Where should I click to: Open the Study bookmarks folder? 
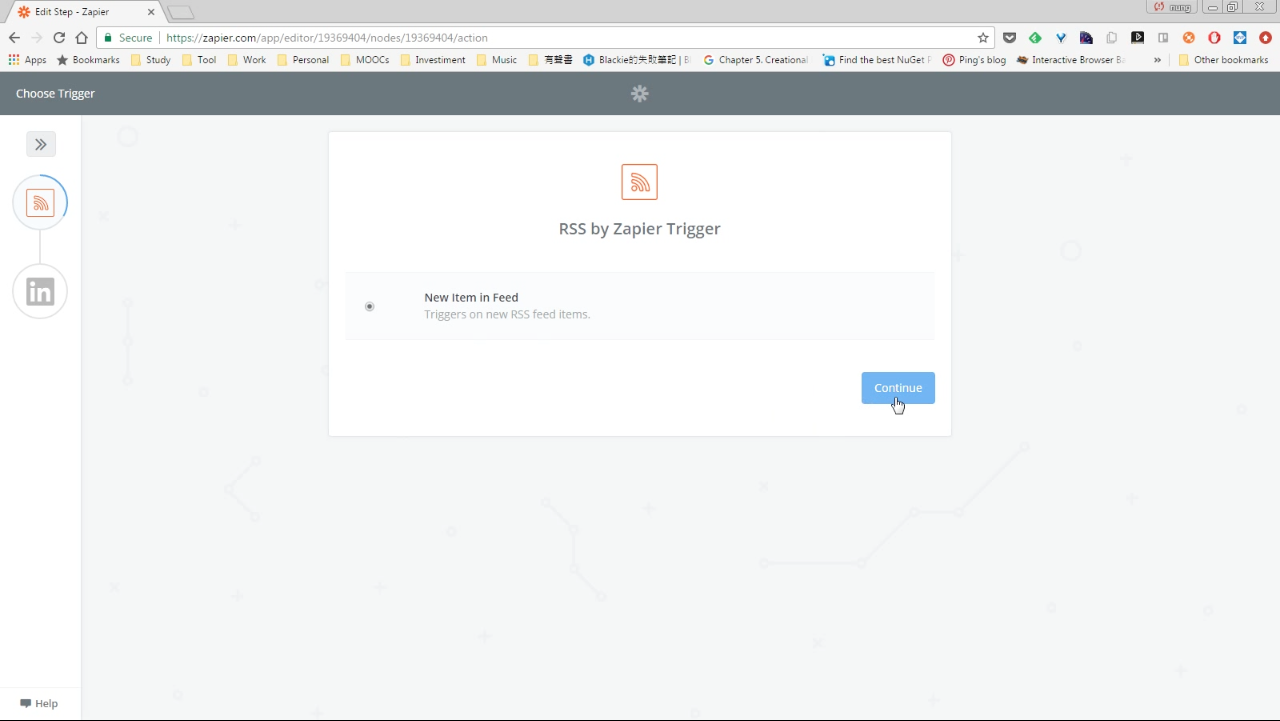pos(151,60)
